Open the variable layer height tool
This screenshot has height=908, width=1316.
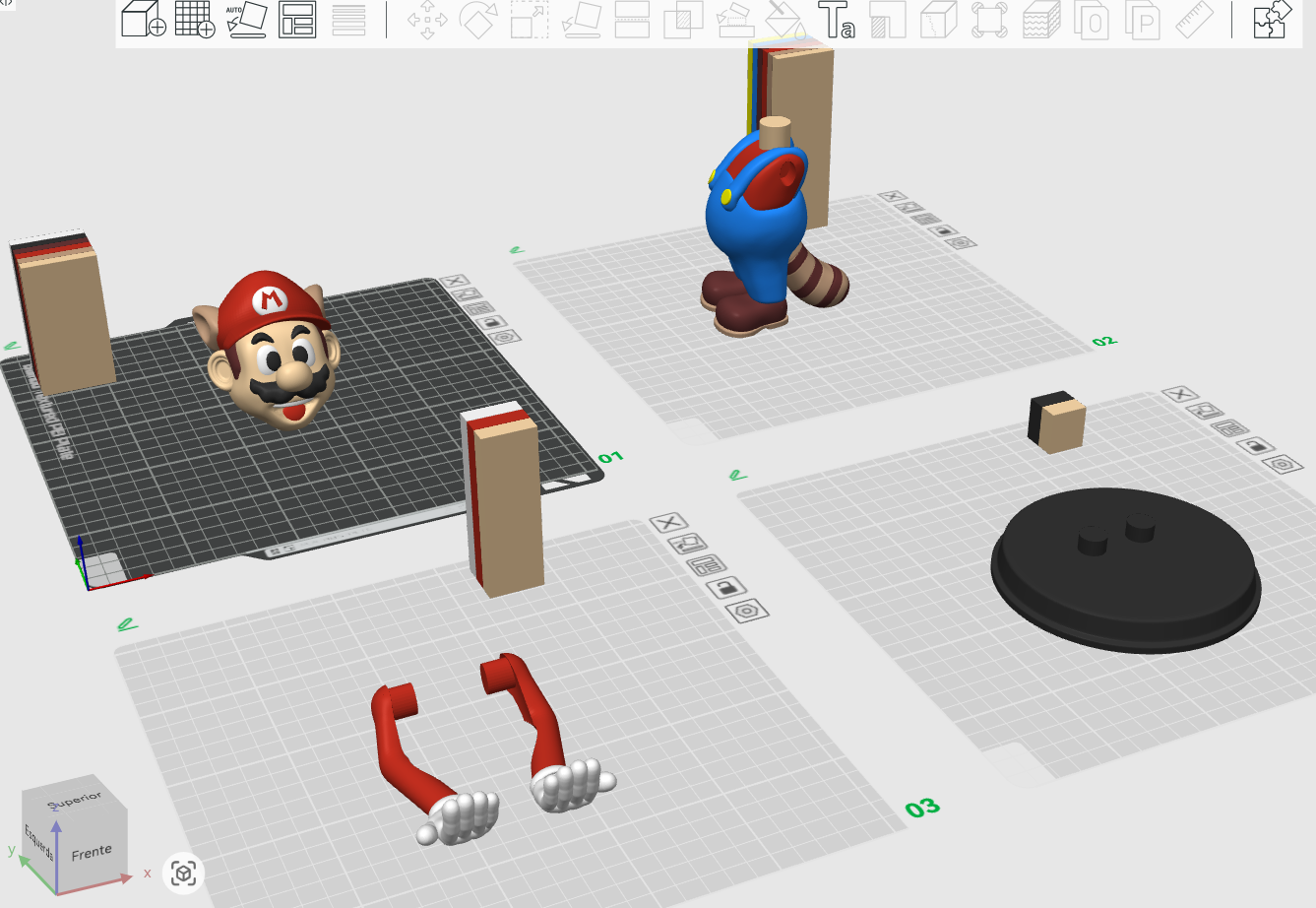point(348,20)
